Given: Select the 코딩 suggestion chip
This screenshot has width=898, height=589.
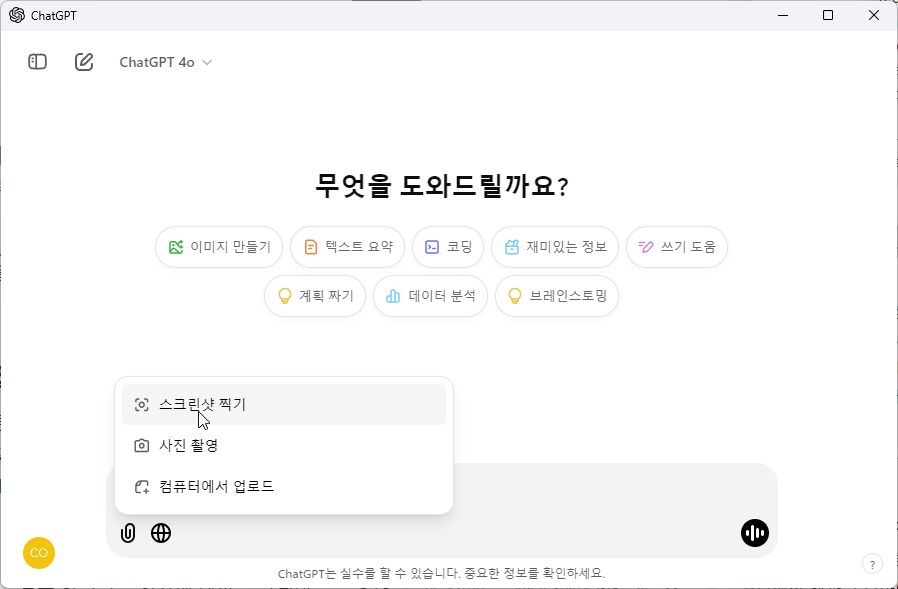Looking at the screenshot, I should point(447,247).
